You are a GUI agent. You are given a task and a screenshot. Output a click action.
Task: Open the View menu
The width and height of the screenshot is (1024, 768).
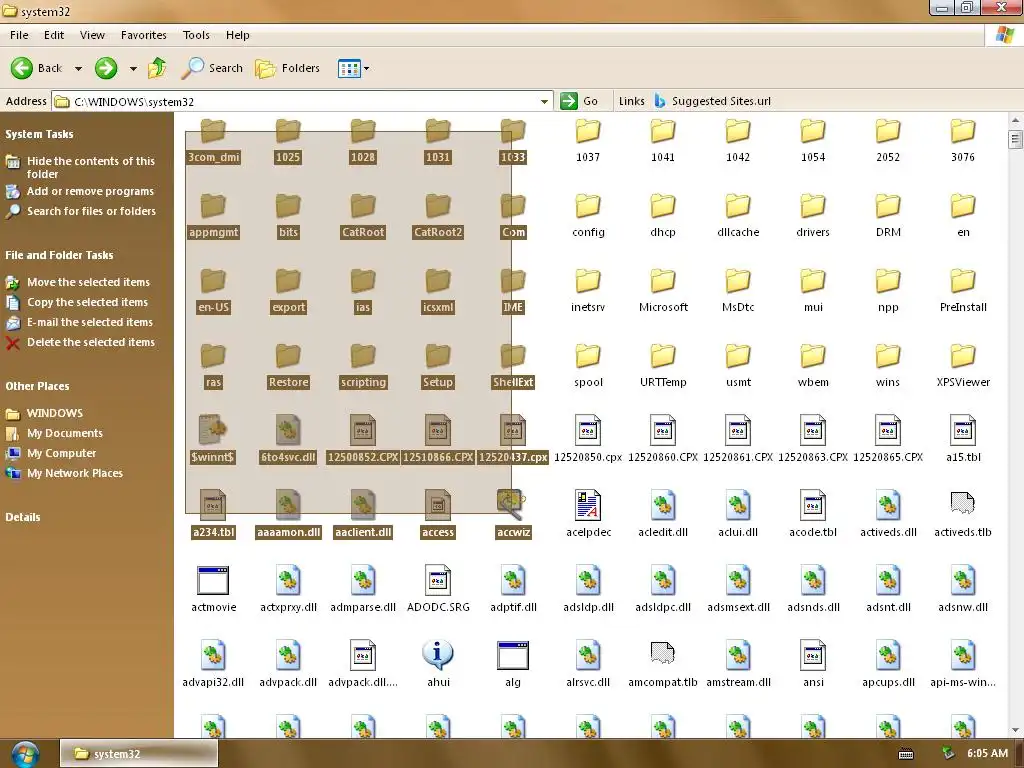click(92, 35)
